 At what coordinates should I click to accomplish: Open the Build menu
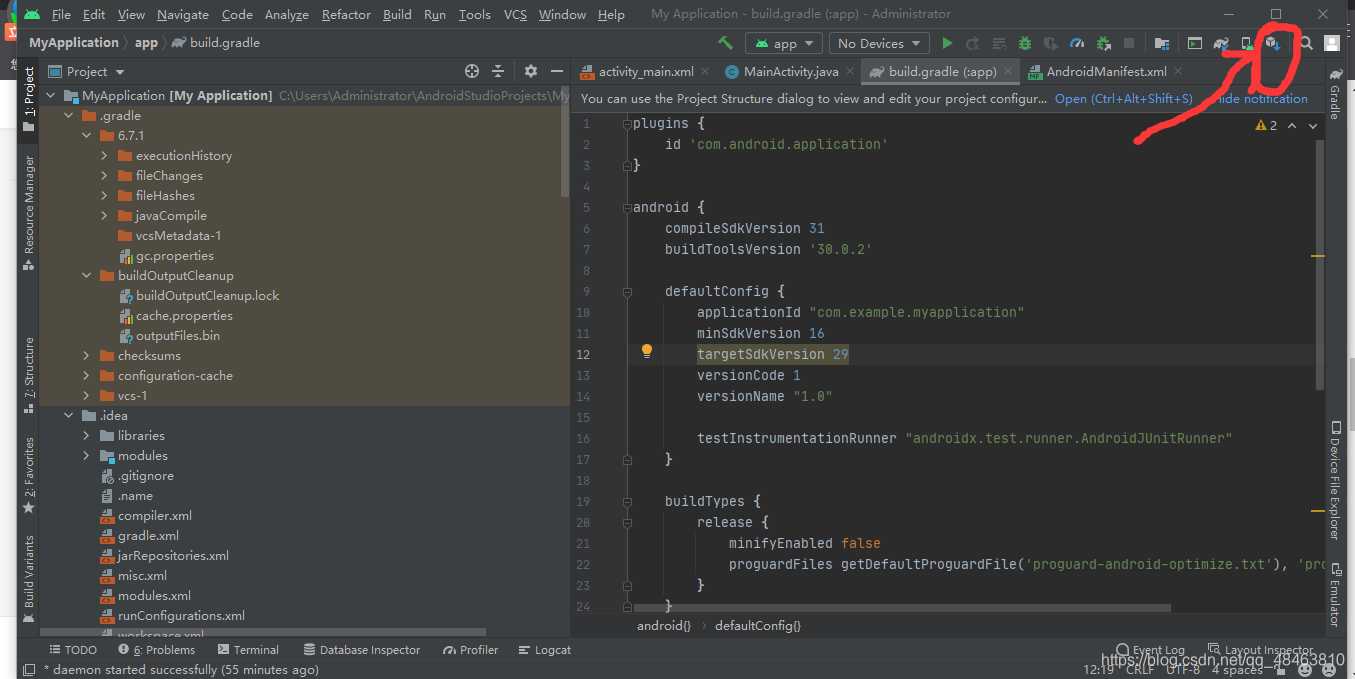click(x=397, y=14)
